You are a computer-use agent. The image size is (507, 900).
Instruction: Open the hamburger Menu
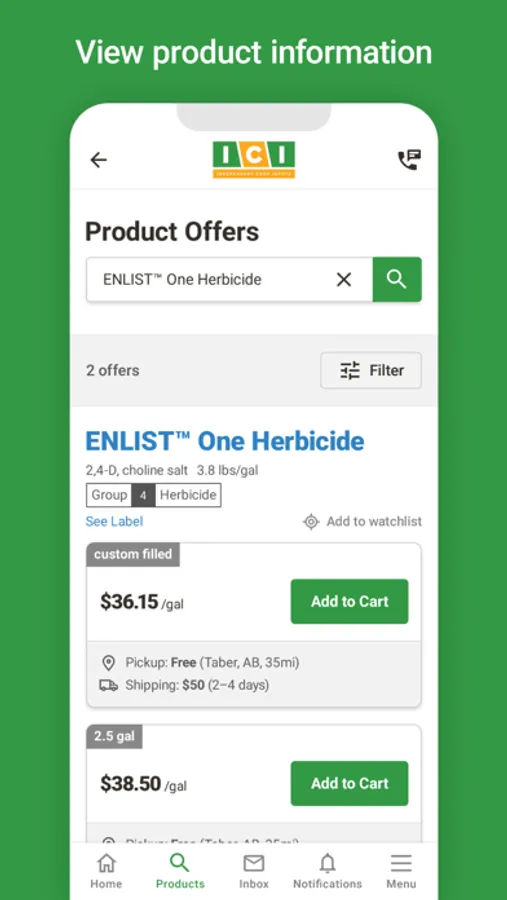coord(401,871)
